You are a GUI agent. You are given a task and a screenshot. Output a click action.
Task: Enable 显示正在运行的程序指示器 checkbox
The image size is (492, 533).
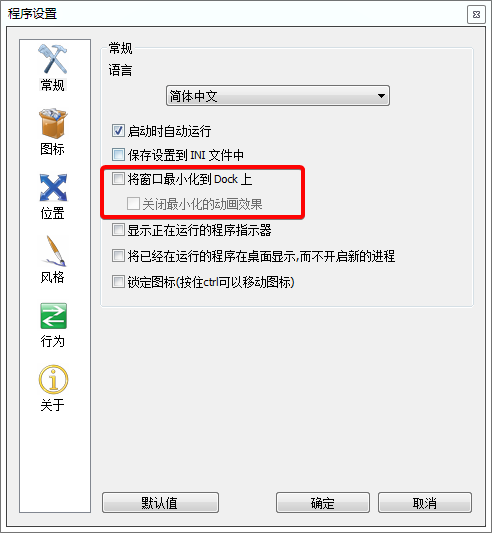click(x=118, y=230)
